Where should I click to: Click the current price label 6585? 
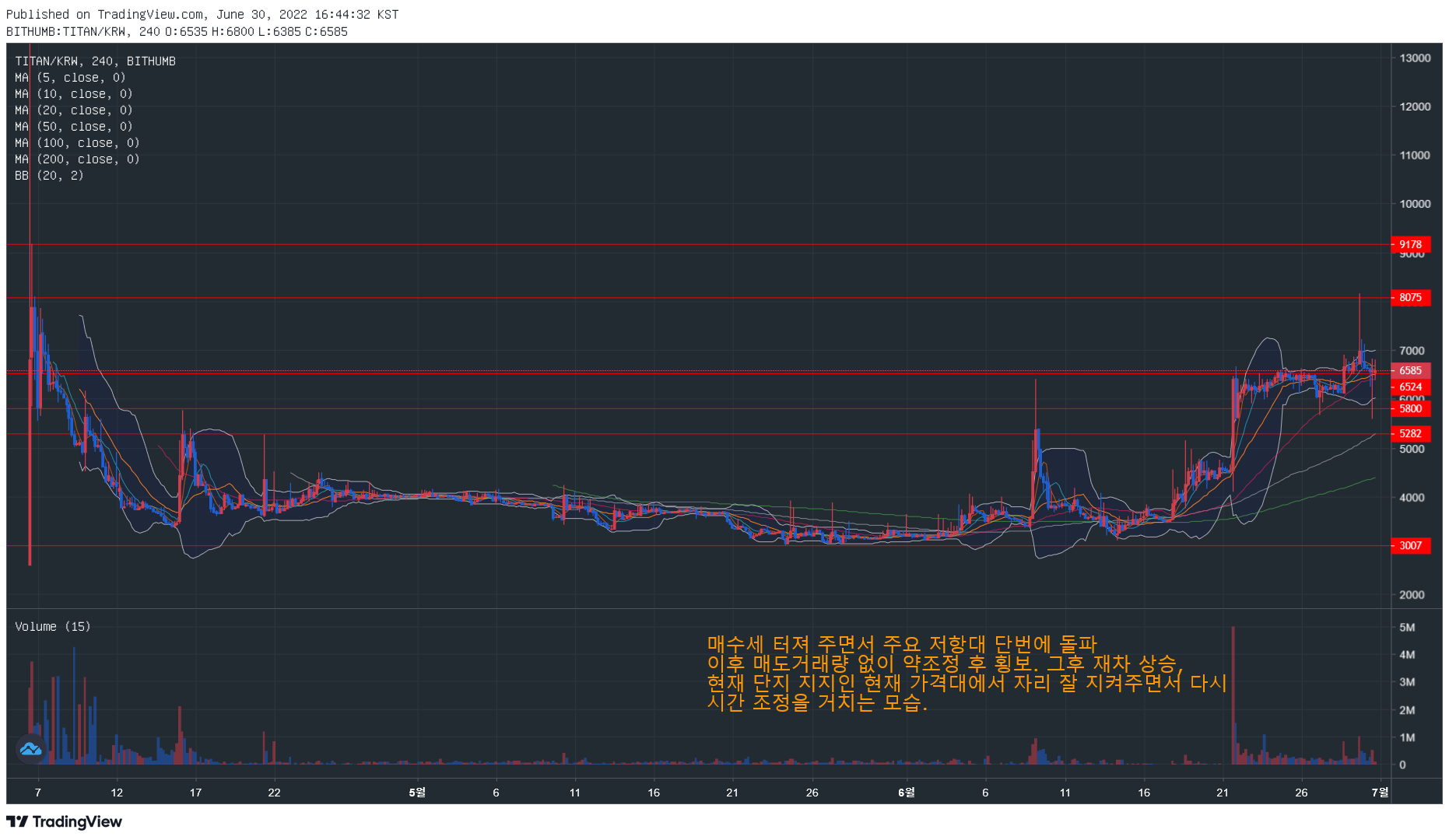pyautogui.click(x=1411, y=370)
